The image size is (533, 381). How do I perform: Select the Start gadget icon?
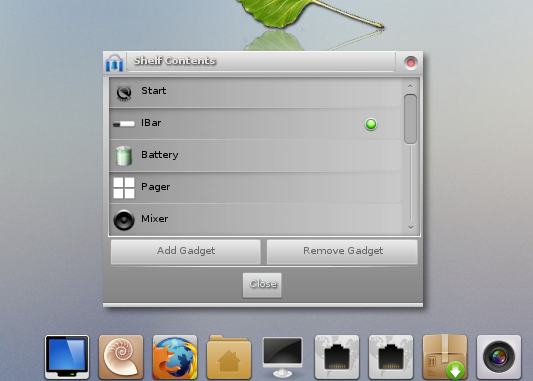124,92
